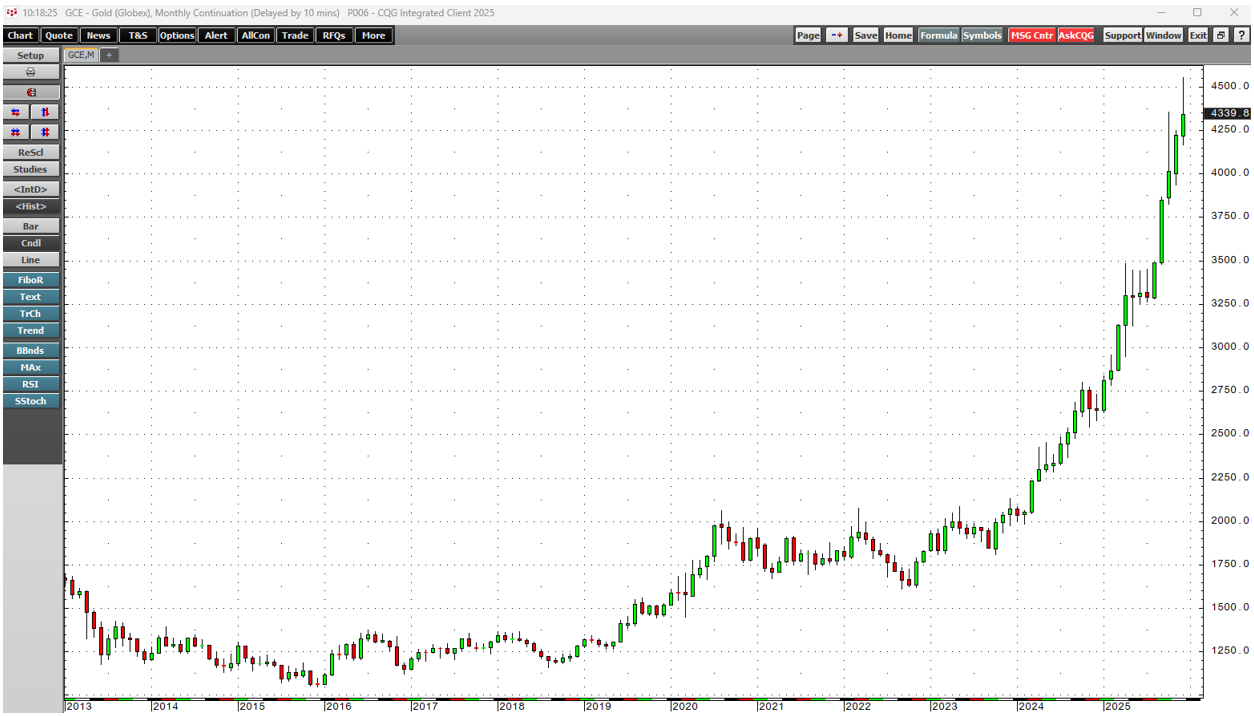
Task: Open the Quote view from the toolbar
Action: (x=59, y=36)
